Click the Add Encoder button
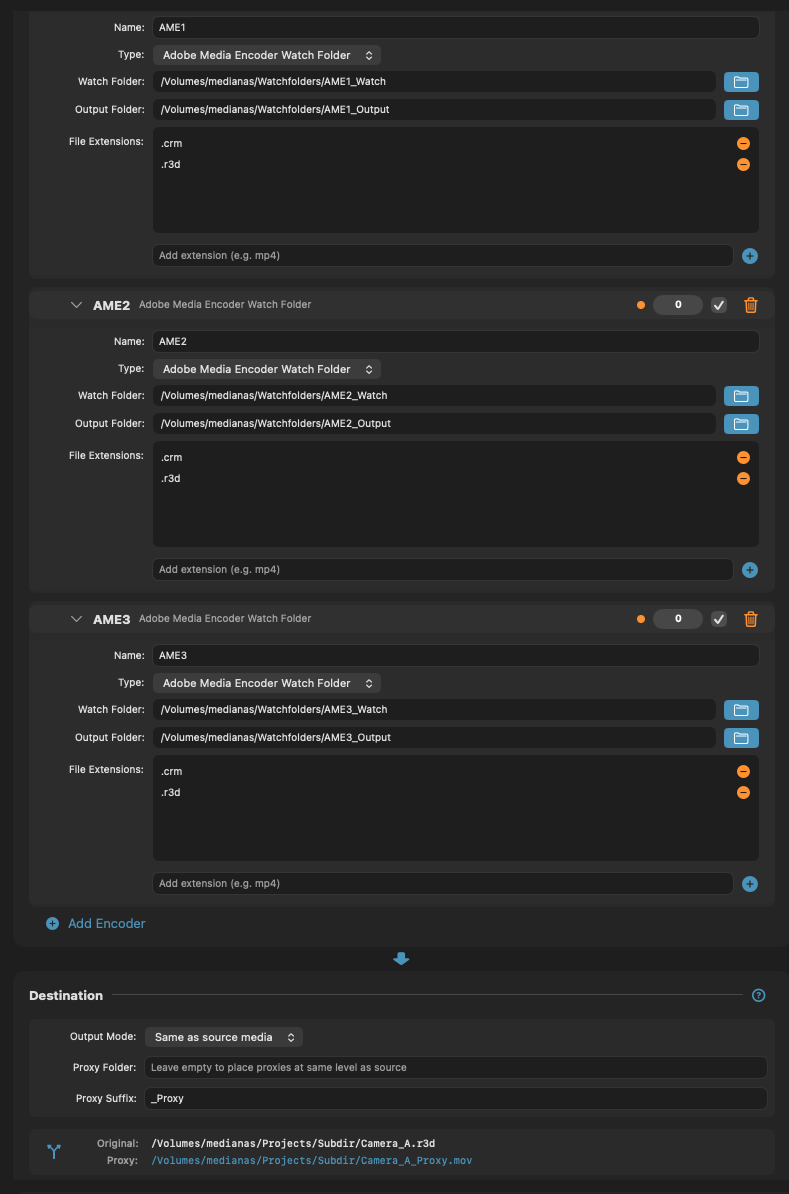Screen dimensions: 789x1194 [x=95, y=923]
